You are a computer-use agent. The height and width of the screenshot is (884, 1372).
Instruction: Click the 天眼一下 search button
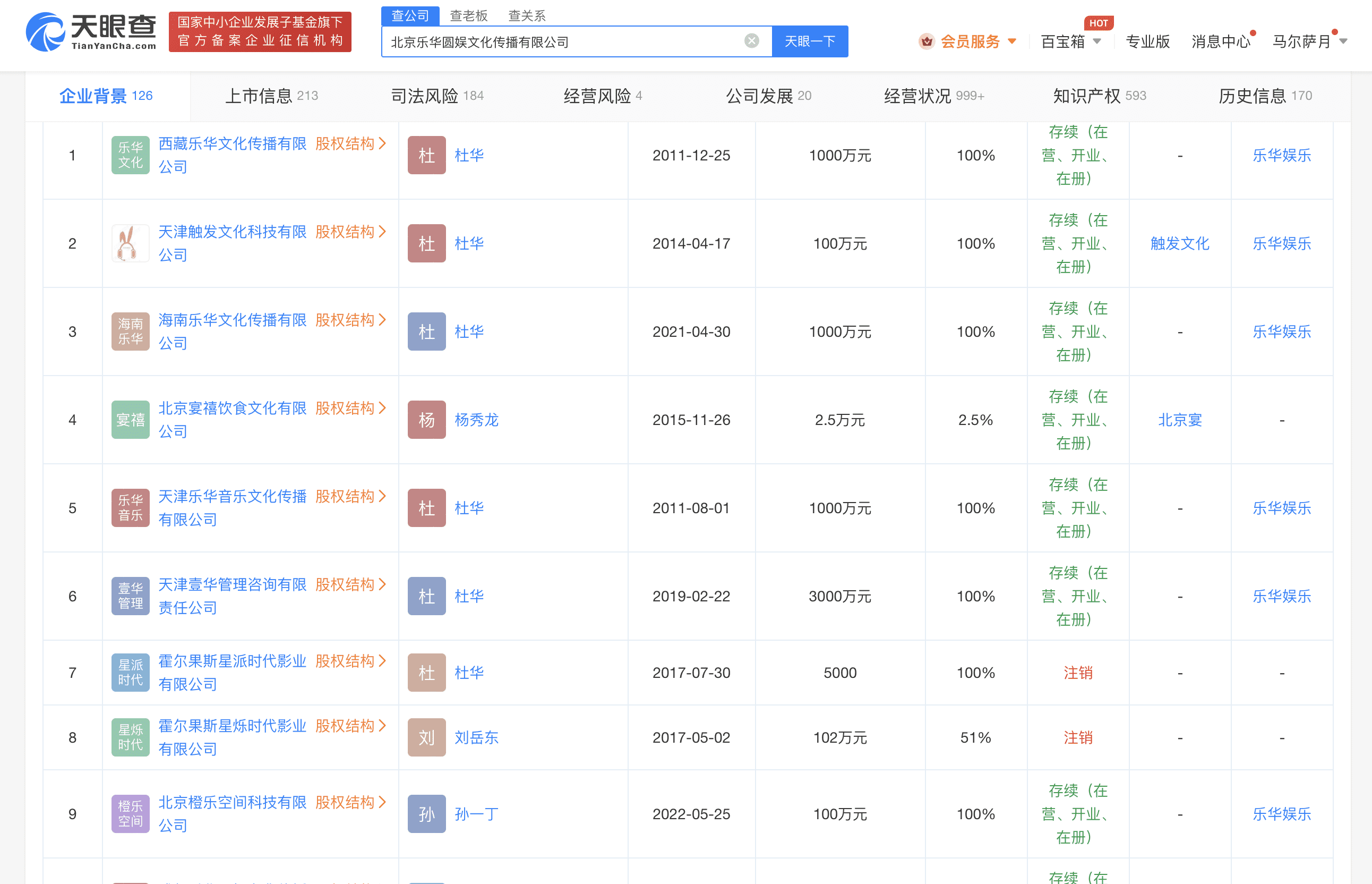809,41
